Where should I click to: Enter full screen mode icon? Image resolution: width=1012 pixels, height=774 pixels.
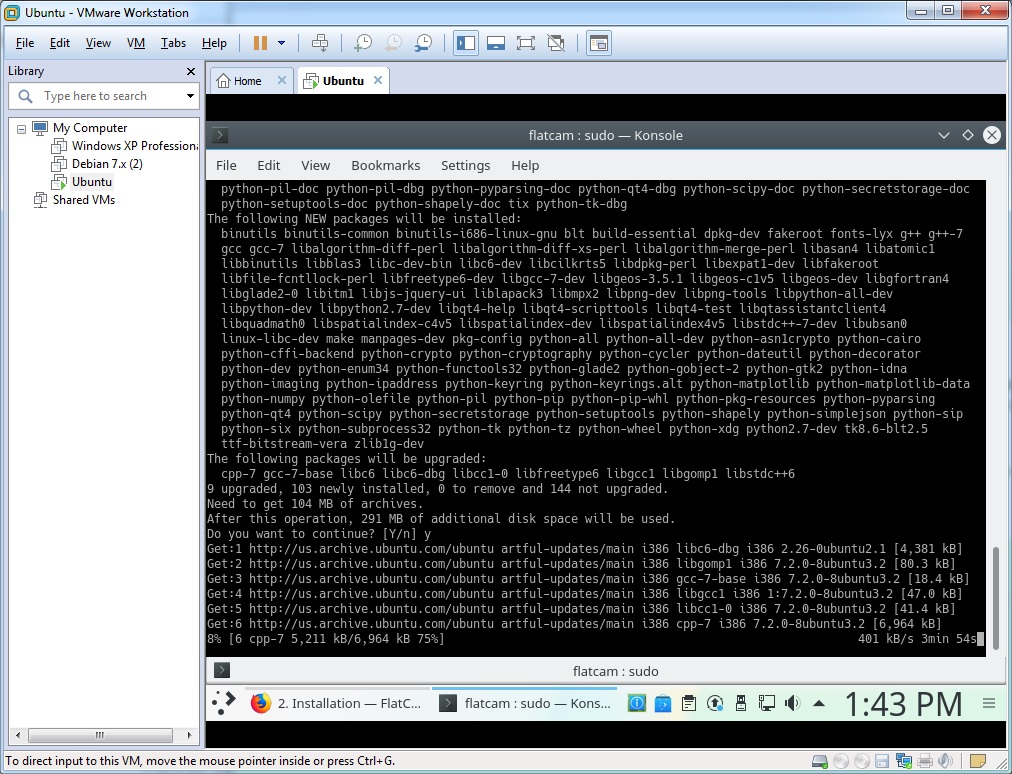coord(525,43)
